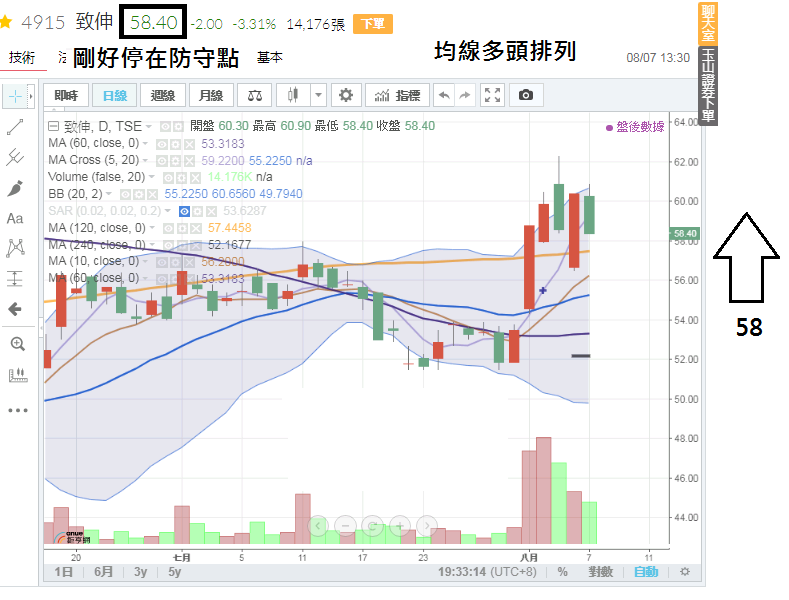Hide the MA (240, close, 0) line
789x600 pixels.
coord(168,245)
